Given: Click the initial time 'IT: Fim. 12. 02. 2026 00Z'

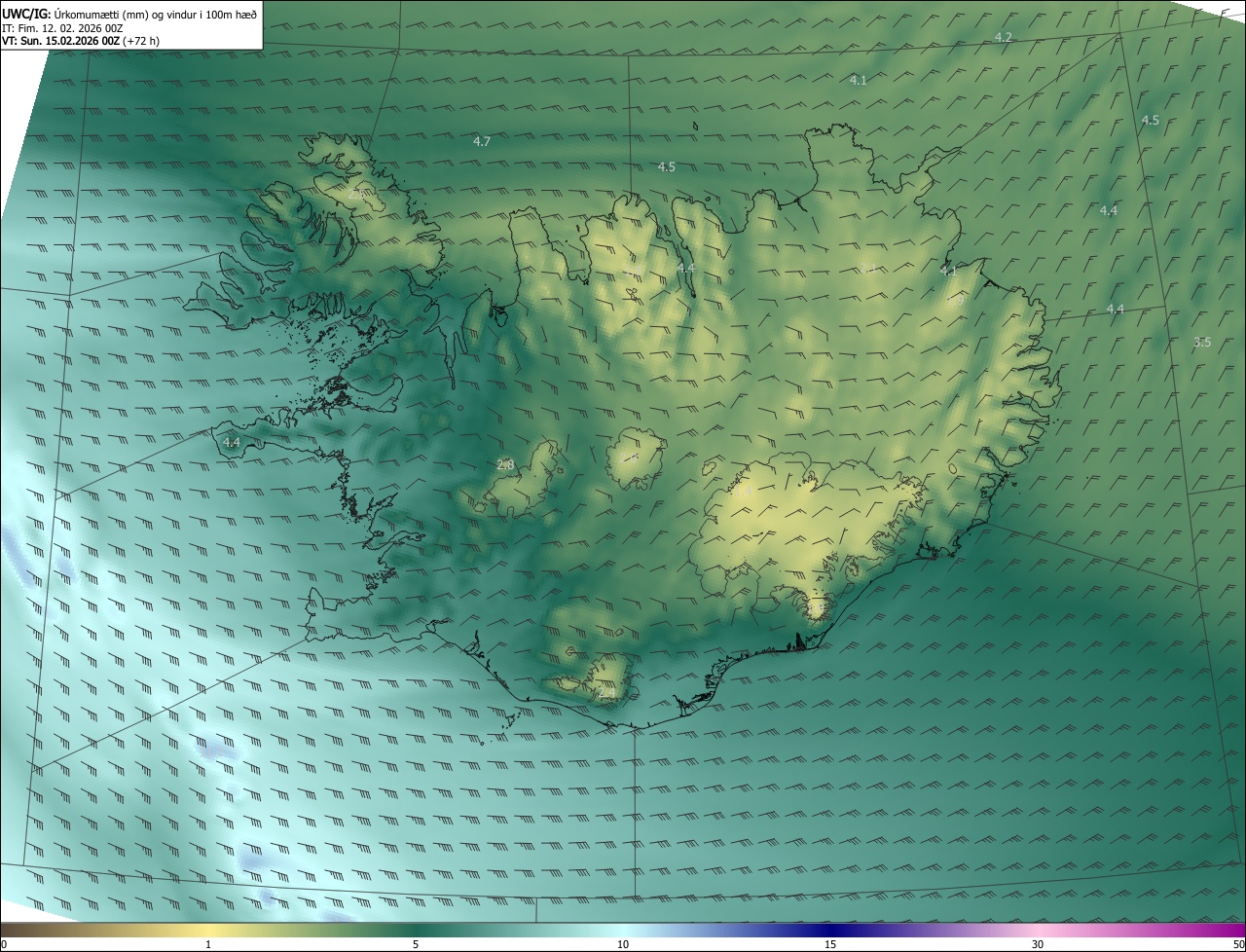Looking at the screenshot, I should pos(63,28).
